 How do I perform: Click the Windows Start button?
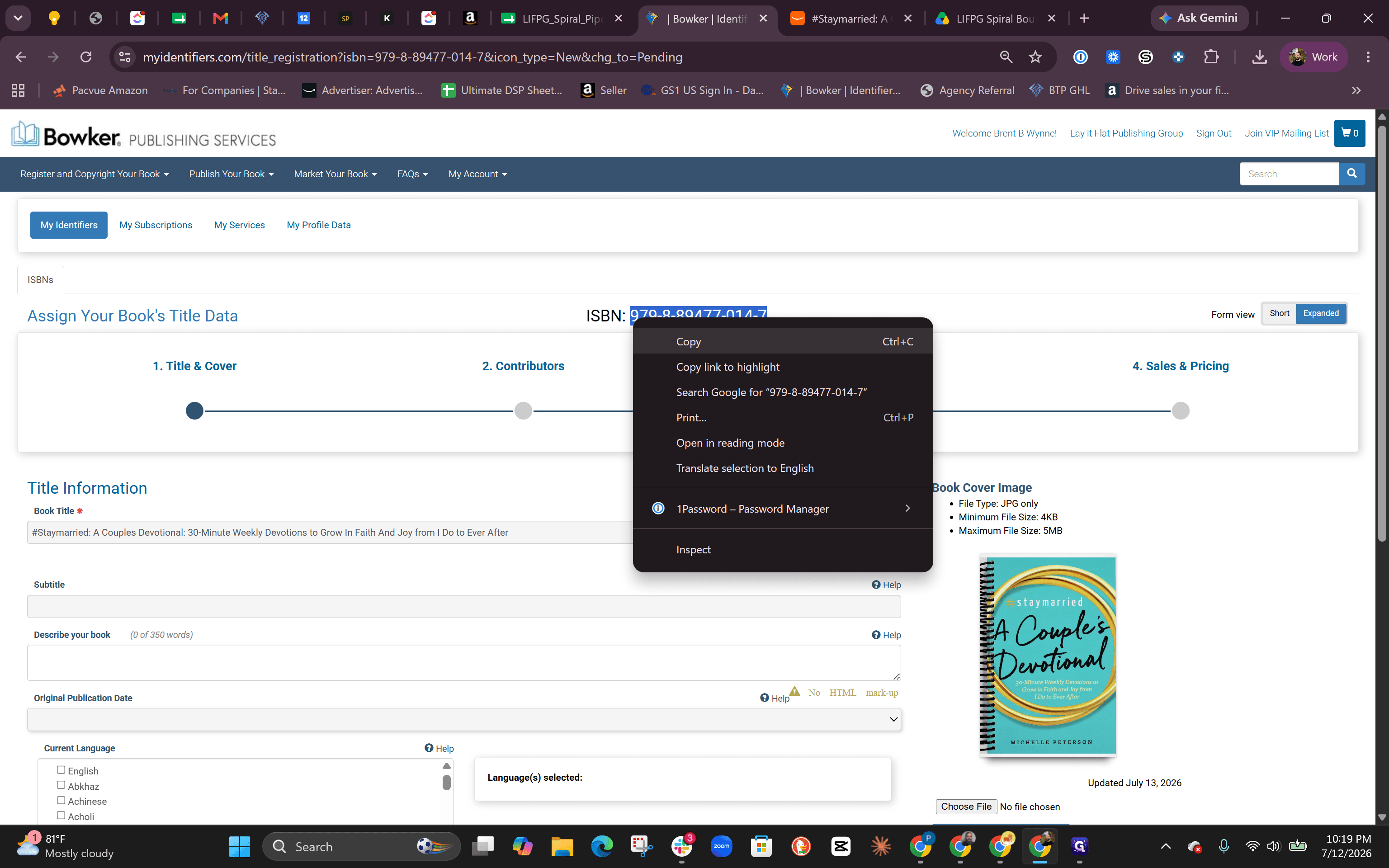click(x=239, y=846)
